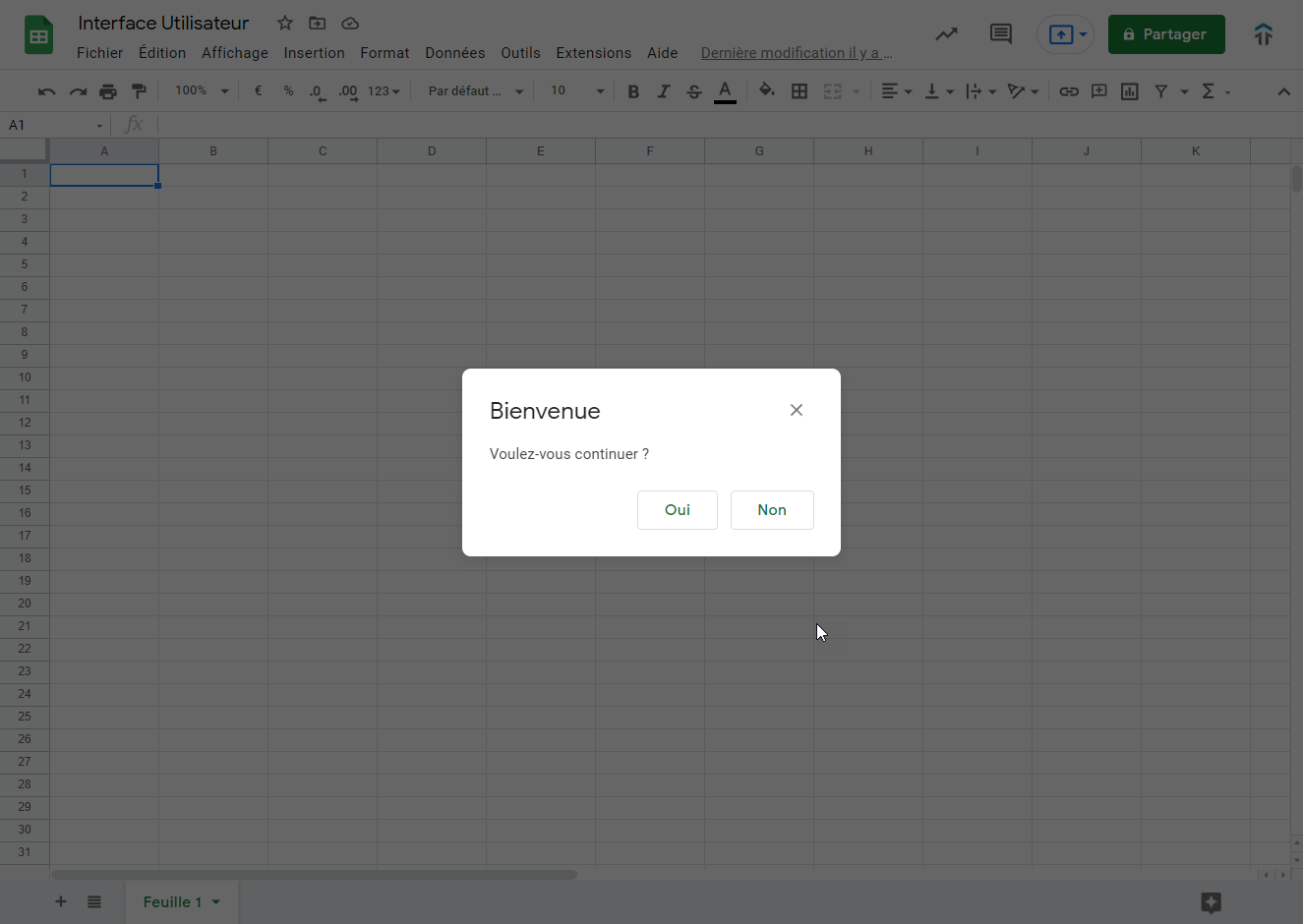The image size is (1303, 924).
Task: Open the activity trend icon
Action: pos(946,34)
